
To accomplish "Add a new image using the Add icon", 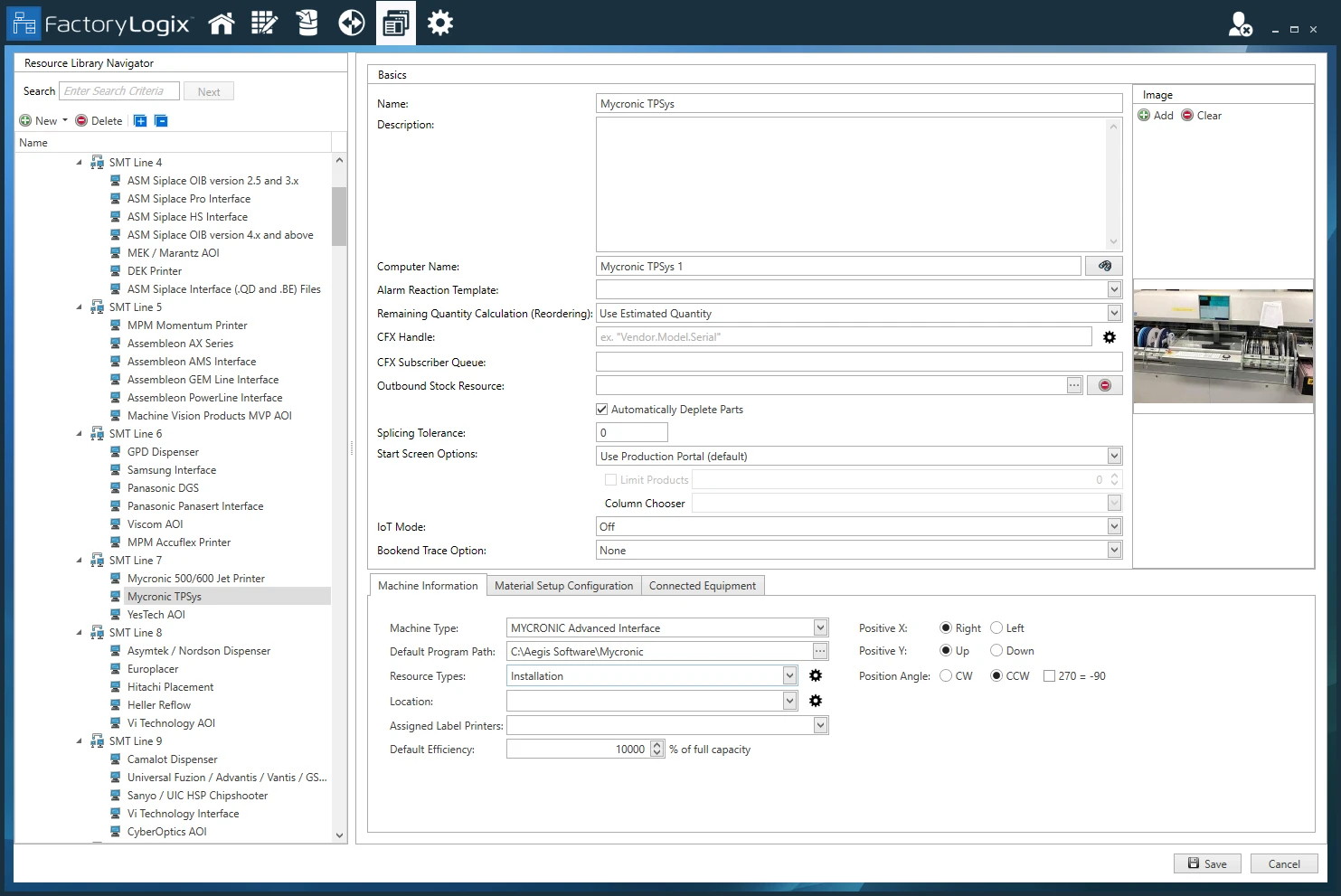I will point(1146,115).
